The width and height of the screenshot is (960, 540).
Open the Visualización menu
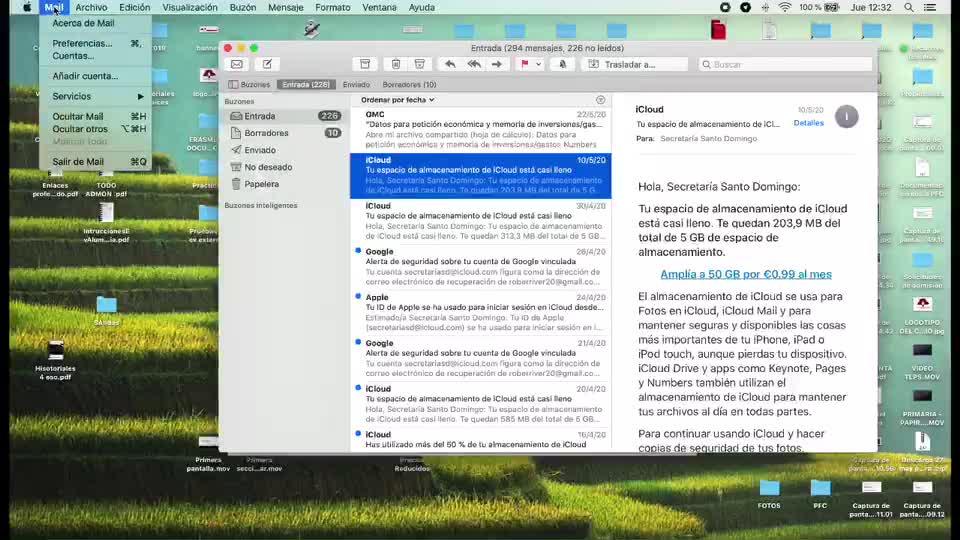click(190, 7)
